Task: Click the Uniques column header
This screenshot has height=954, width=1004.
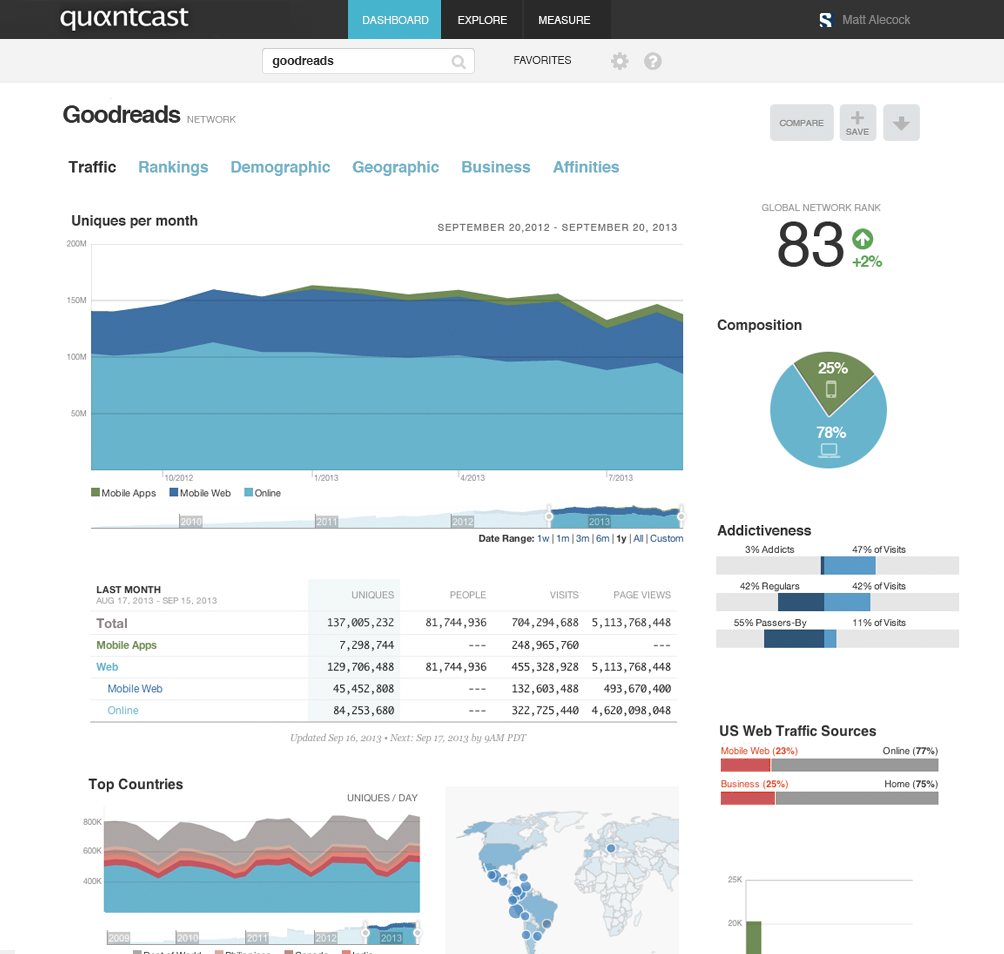Action: [x=373, y=595]
